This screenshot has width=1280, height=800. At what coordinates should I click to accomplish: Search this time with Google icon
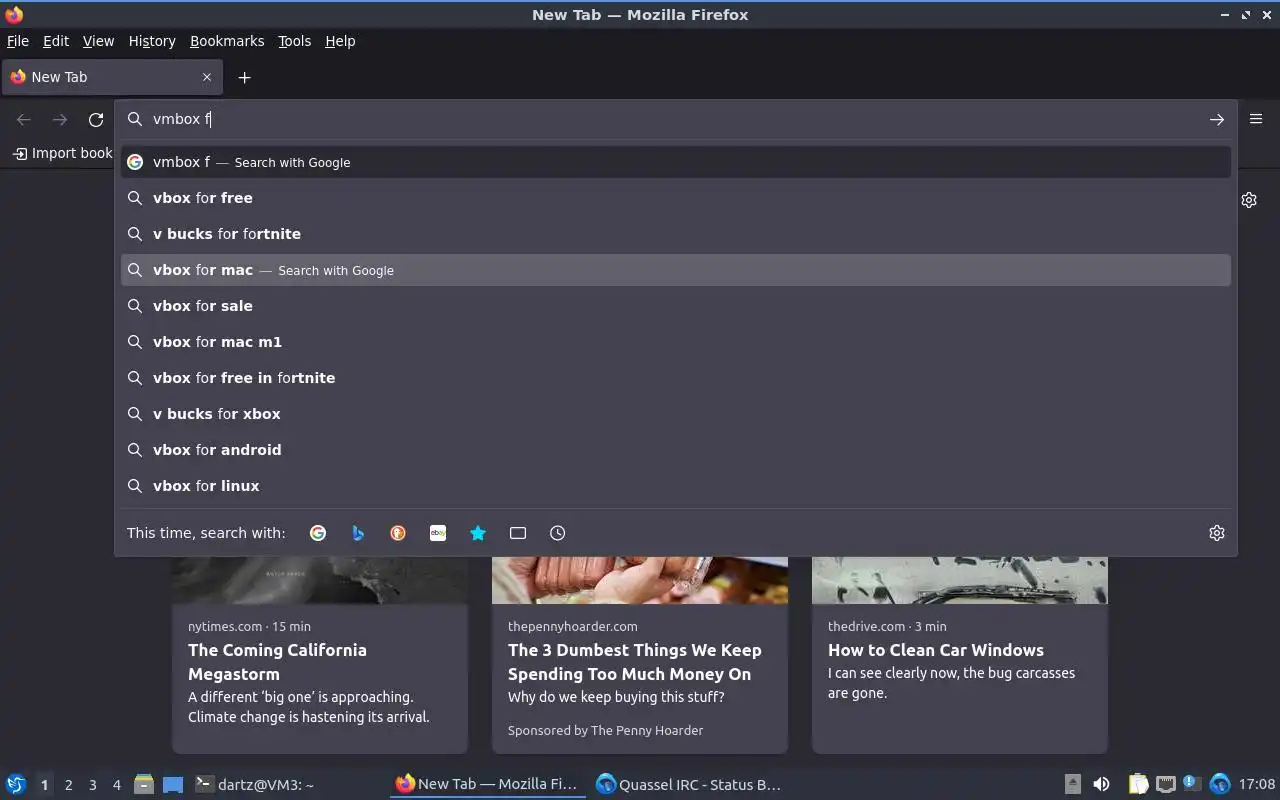(318, 533)
